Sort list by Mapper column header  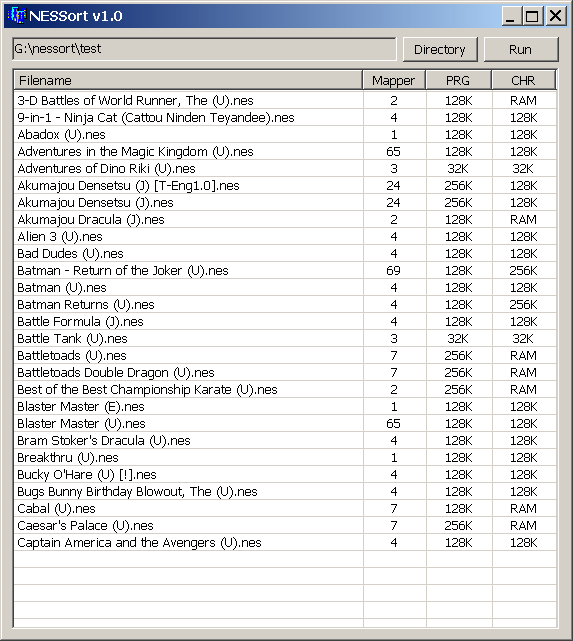[x=394, y=80]
